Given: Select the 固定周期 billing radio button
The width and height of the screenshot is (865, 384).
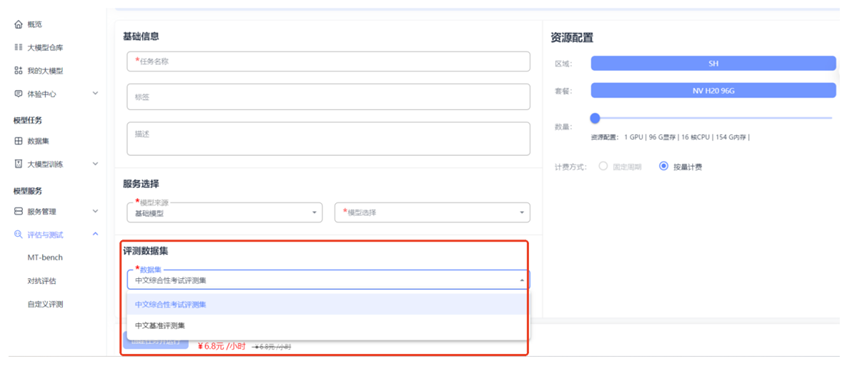Looking at the screenshot, I should pos(603,167).
